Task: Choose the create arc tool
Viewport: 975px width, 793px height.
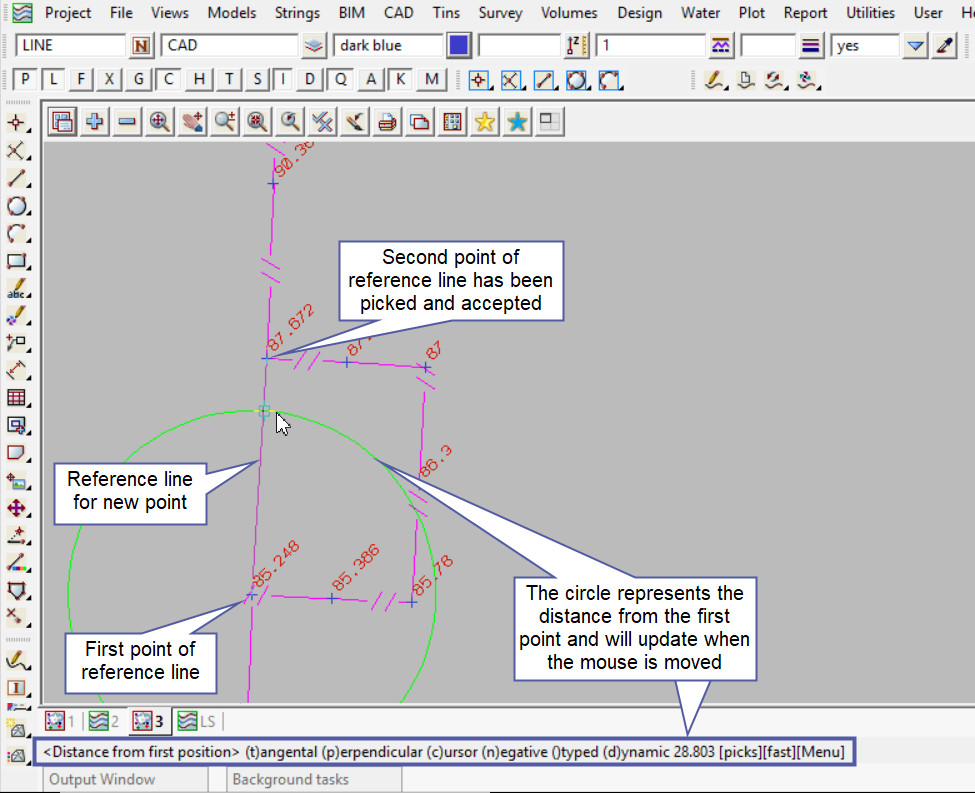Action: [x=16, y=234]
